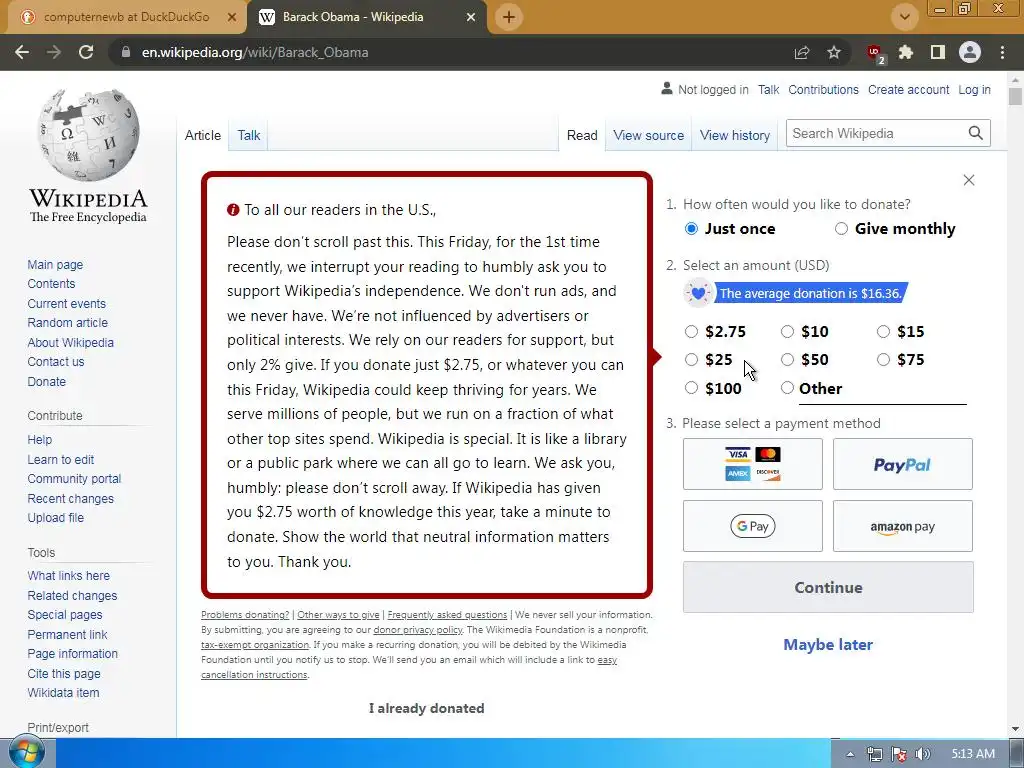Viewport: 1024px width, 768px height.
Task: Open the View history tab
Action: 735,135
